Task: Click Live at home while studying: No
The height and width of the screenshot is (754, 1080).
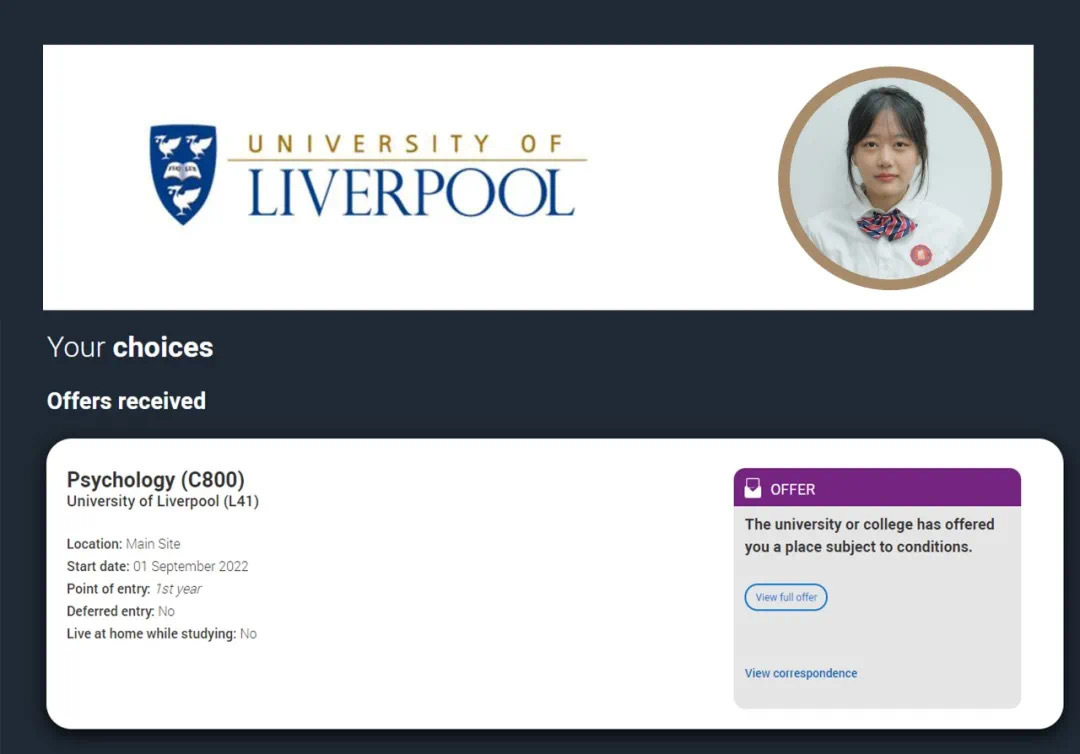Action: 162,633
